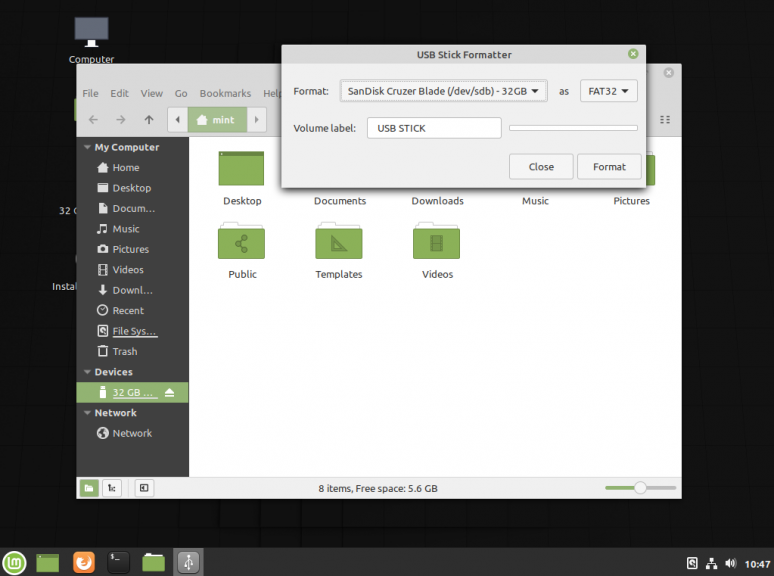Select Downloads entry in the sidebar
The height and width of the screenshot is (576, 774).
pos(132,290)
